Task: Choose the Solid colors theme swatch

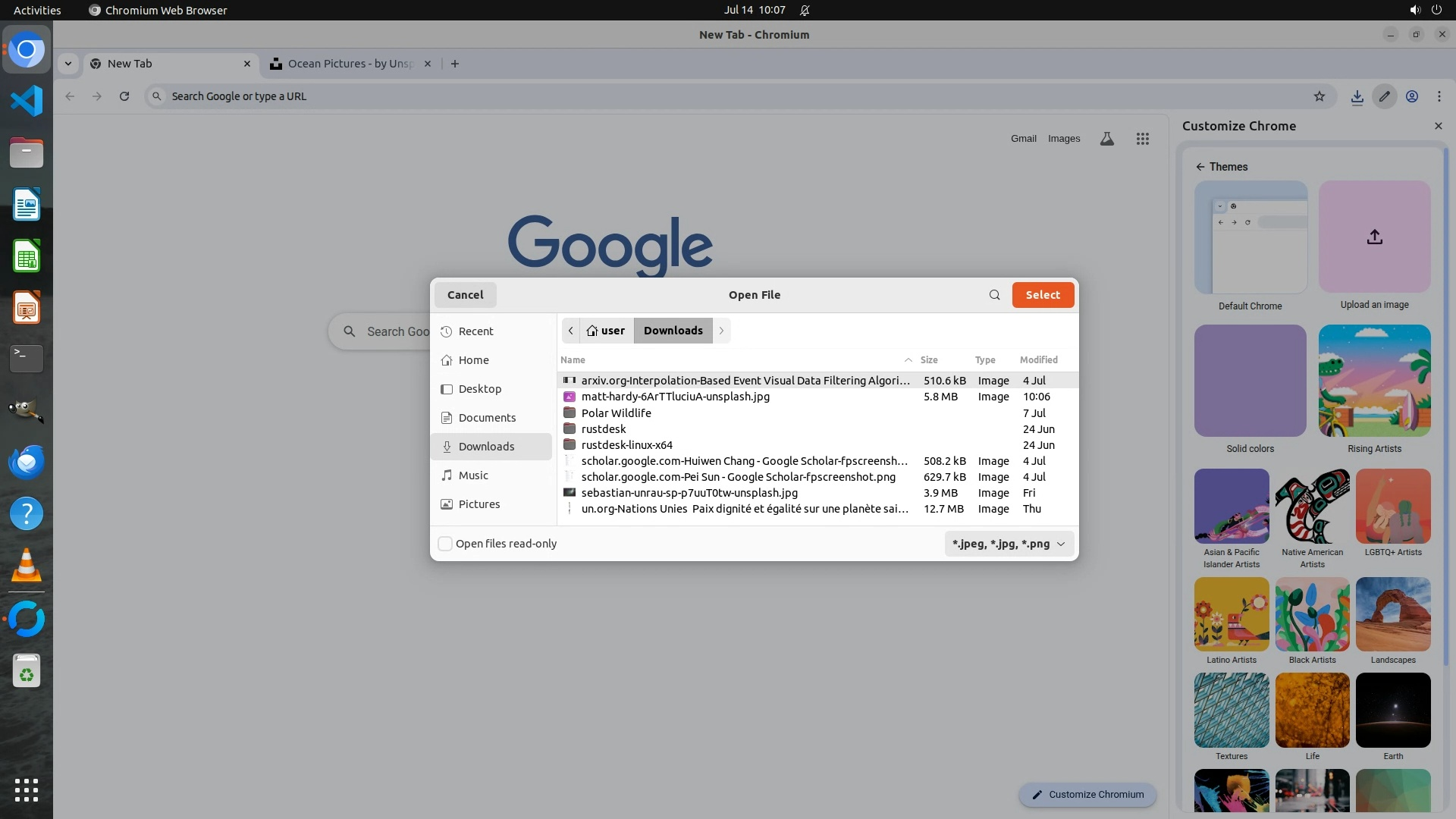Action: click(1250, 381)
